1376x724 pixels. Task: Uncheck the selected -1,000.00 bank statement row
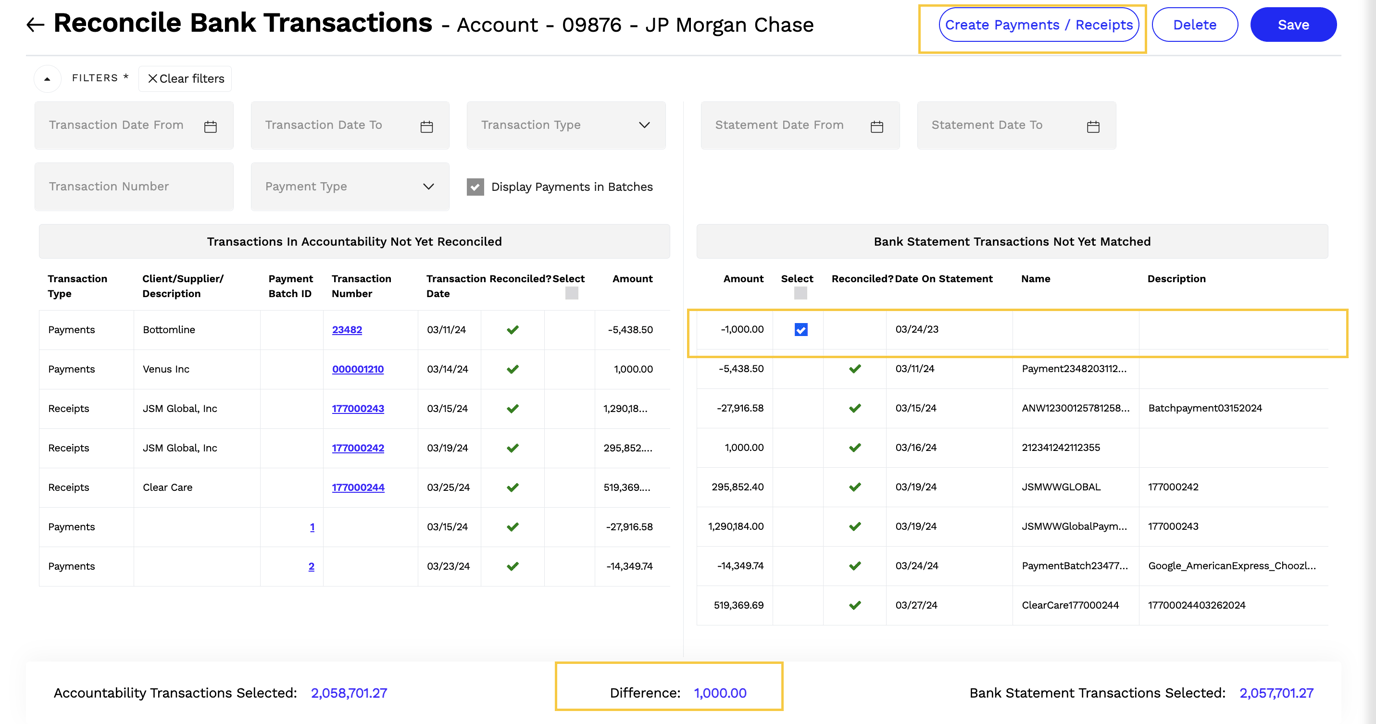(798, 329)
